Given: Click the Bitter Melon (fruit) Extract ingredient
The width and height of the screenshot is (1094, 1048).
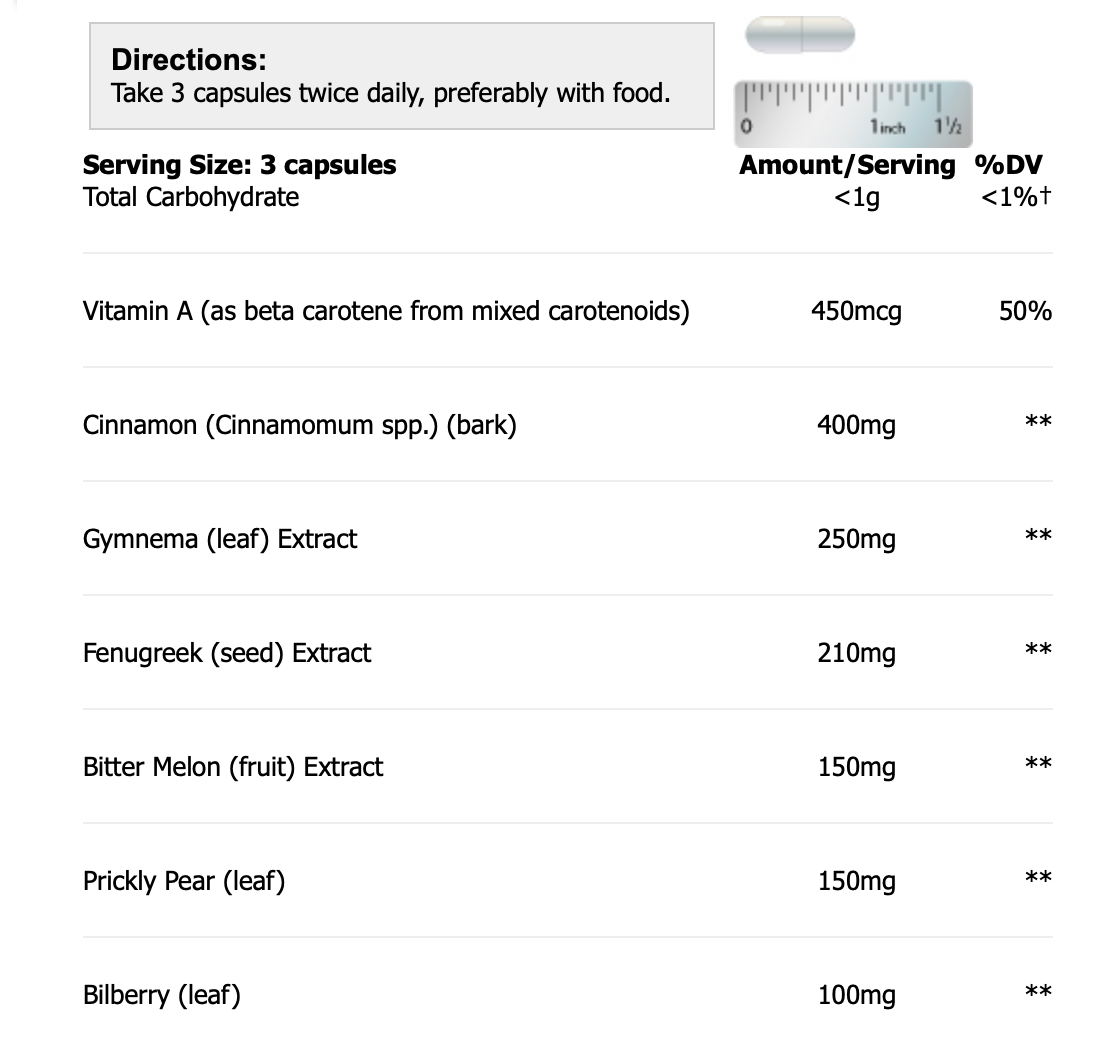Looking at the screenshot, I should click(233, 767).
